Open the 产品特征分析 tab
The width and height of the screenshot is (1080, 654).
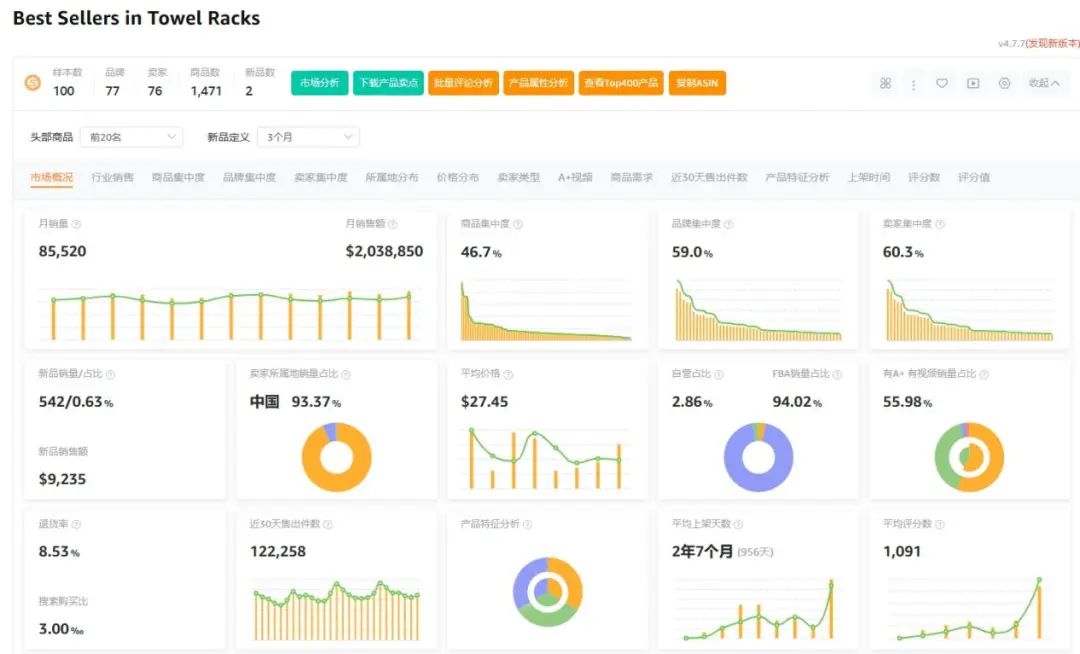(x=798, y=178)
